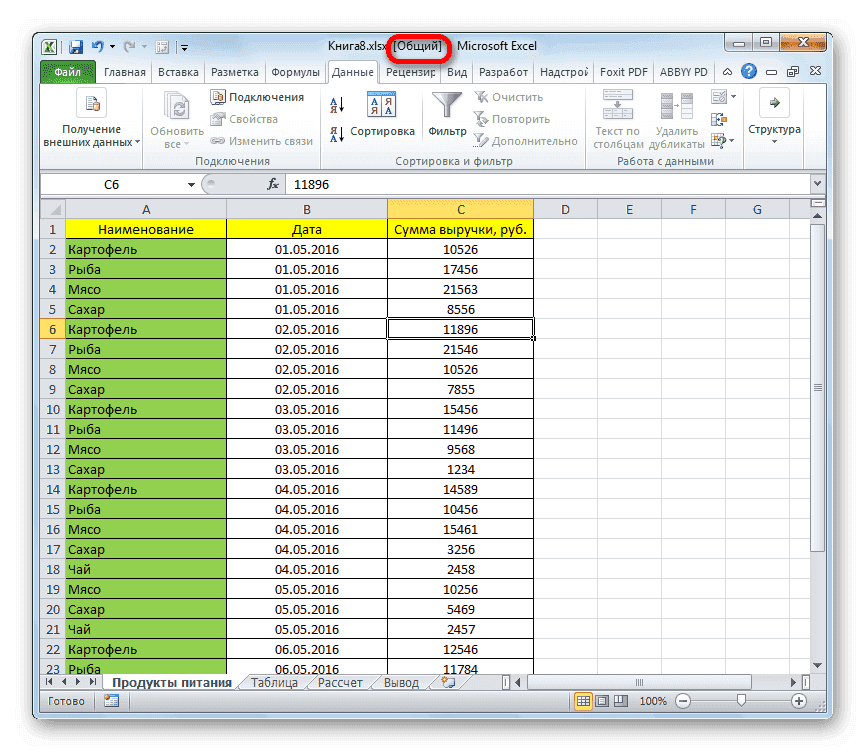Click the Save icon on quick access toolbar
866x752 pixels.
[x=75, y=46]
